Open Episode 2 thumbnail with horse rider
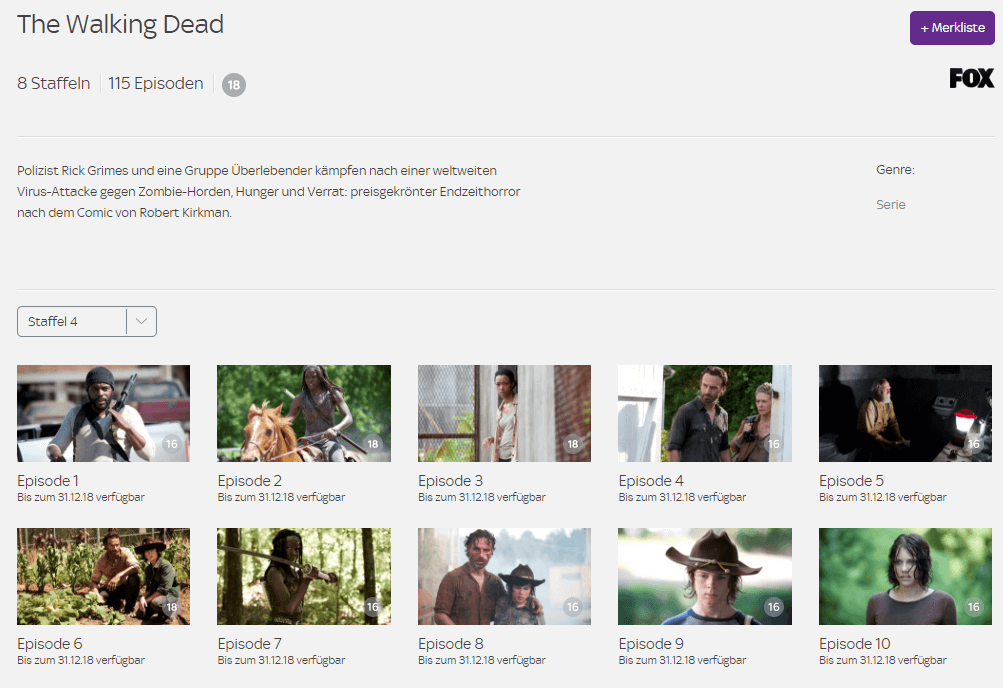Viewport: 1003px width, 688px height. [x=304, y=413]
